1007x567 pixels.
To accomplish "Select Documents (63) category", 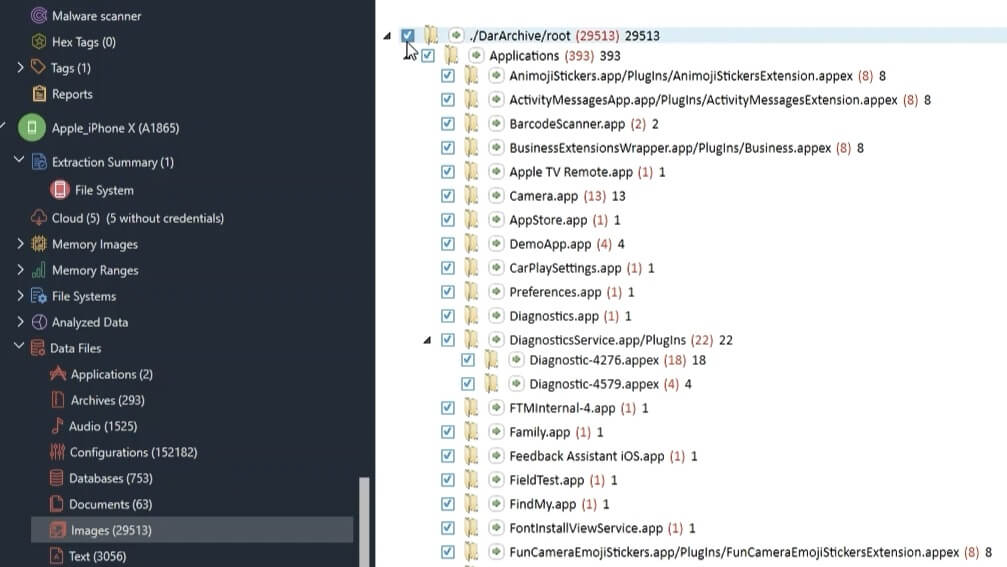I will [110, 504].
